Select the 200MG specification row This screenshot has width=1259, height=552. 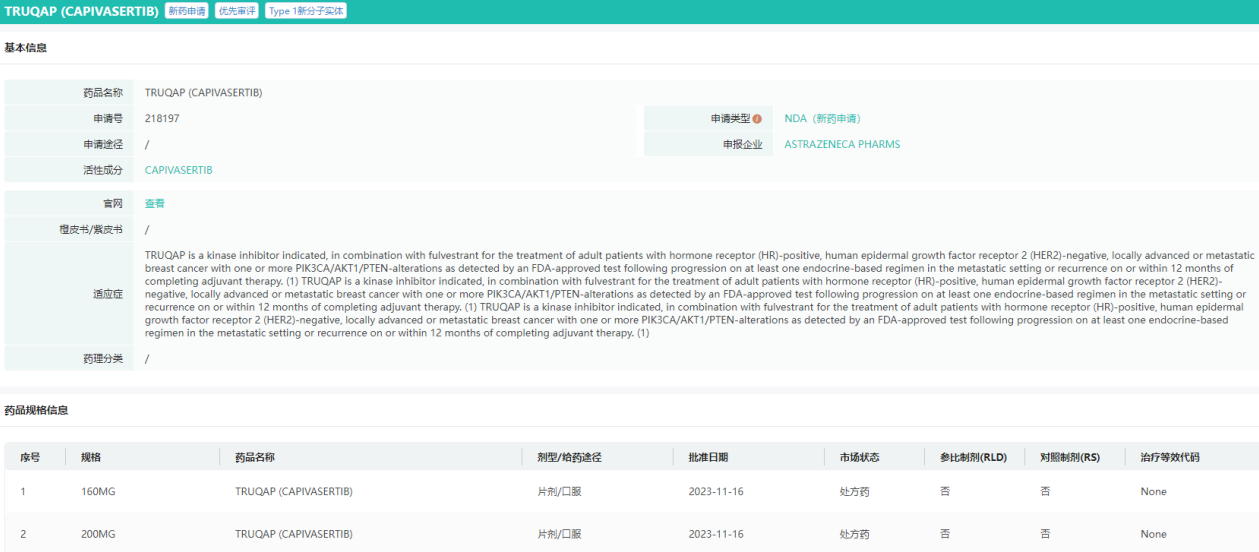(x=98, y=534)
